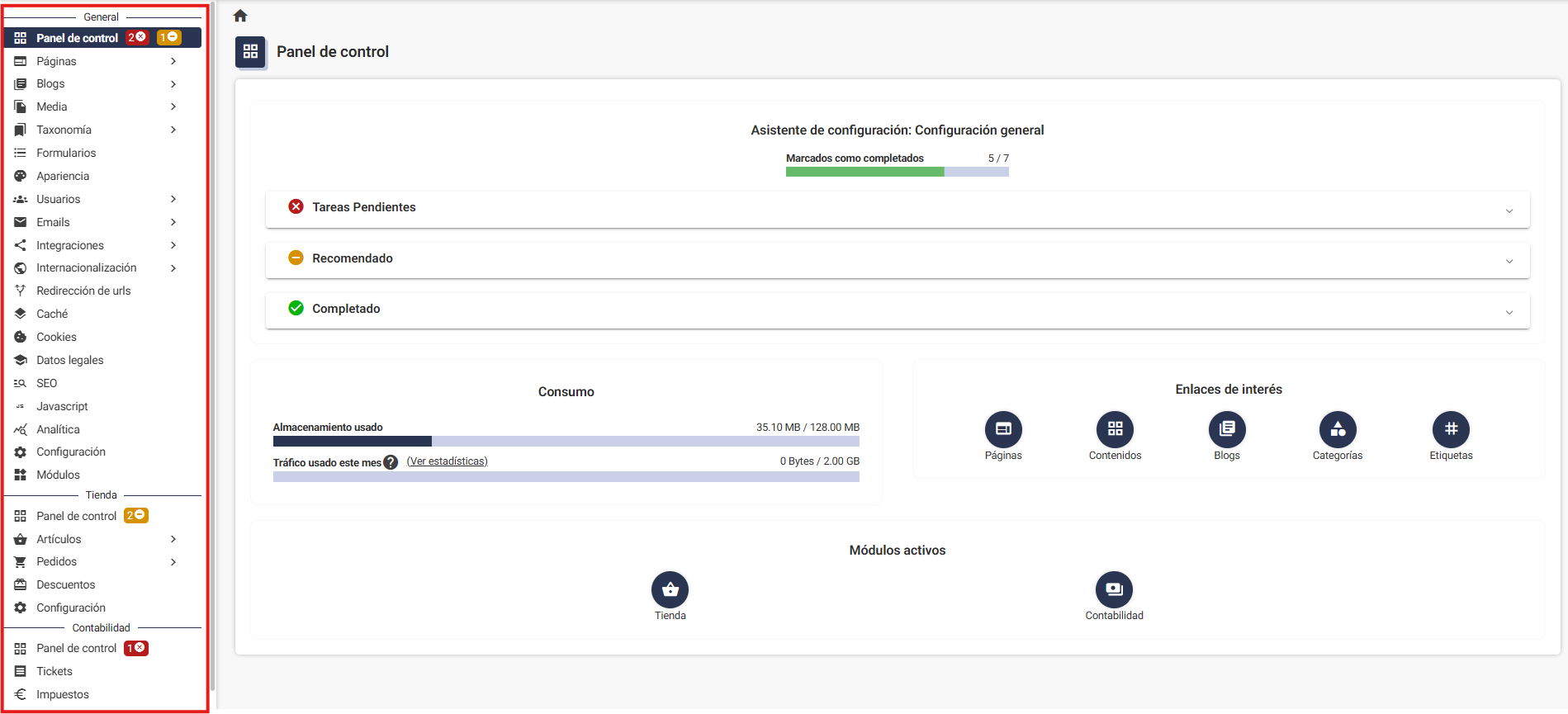Open the Tienda module icon
The image size is (1568, 714).
[x=670, y=589]
